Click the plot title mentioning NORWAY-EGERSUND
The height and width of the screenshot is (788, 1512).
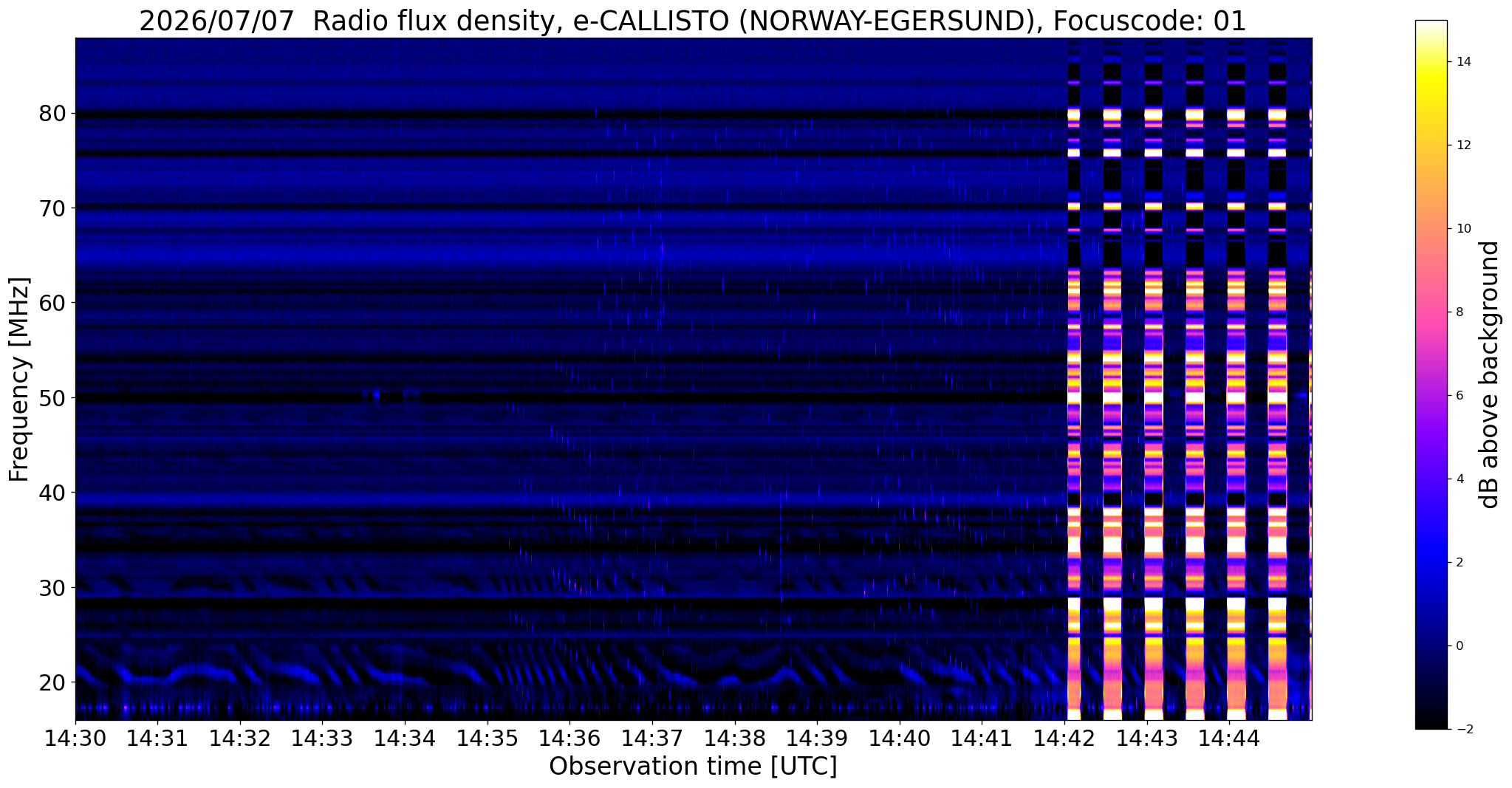(x=692, y=21)
